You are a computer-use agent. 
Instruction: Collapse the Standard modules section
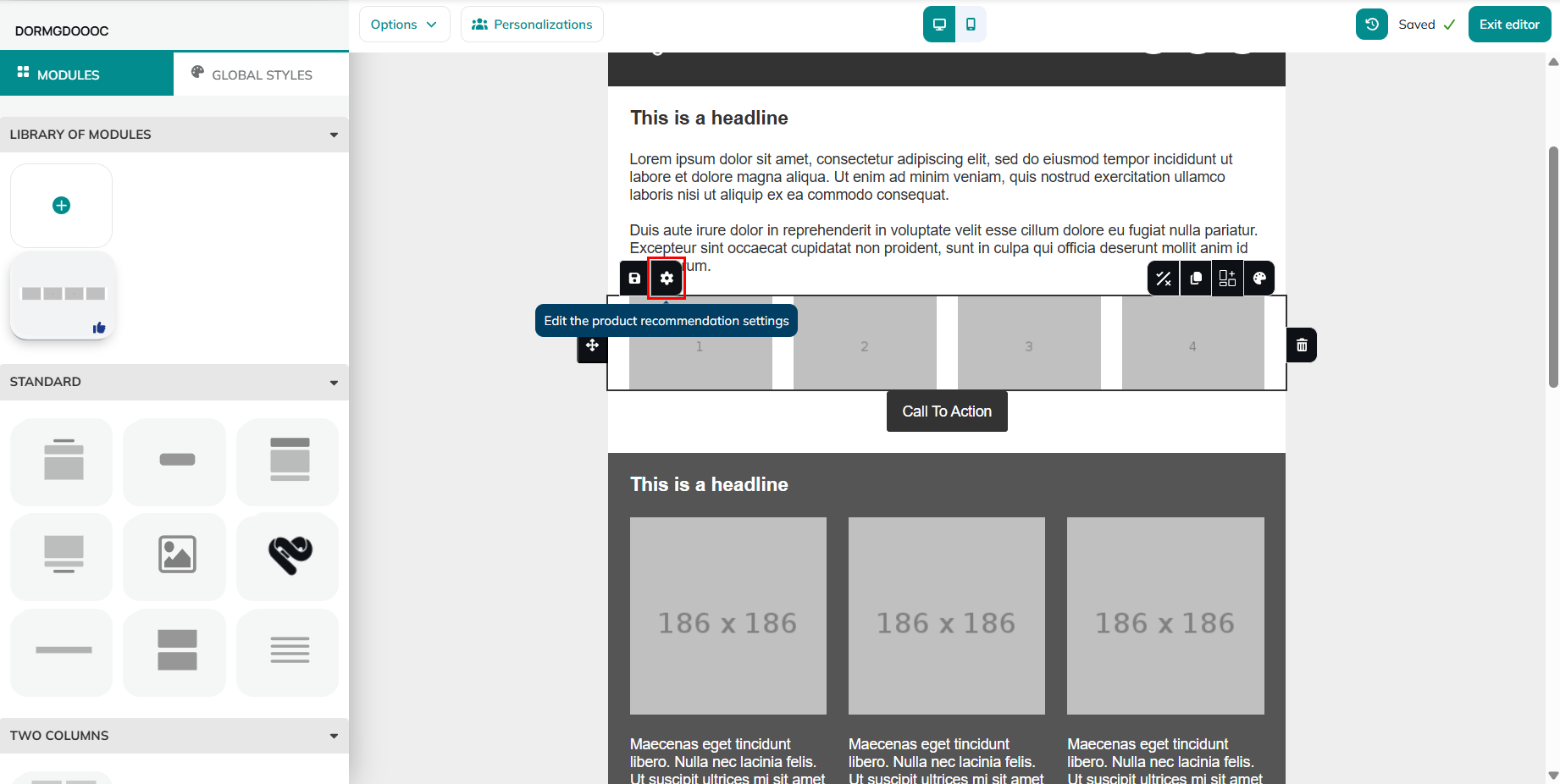[x=174, y=382]
